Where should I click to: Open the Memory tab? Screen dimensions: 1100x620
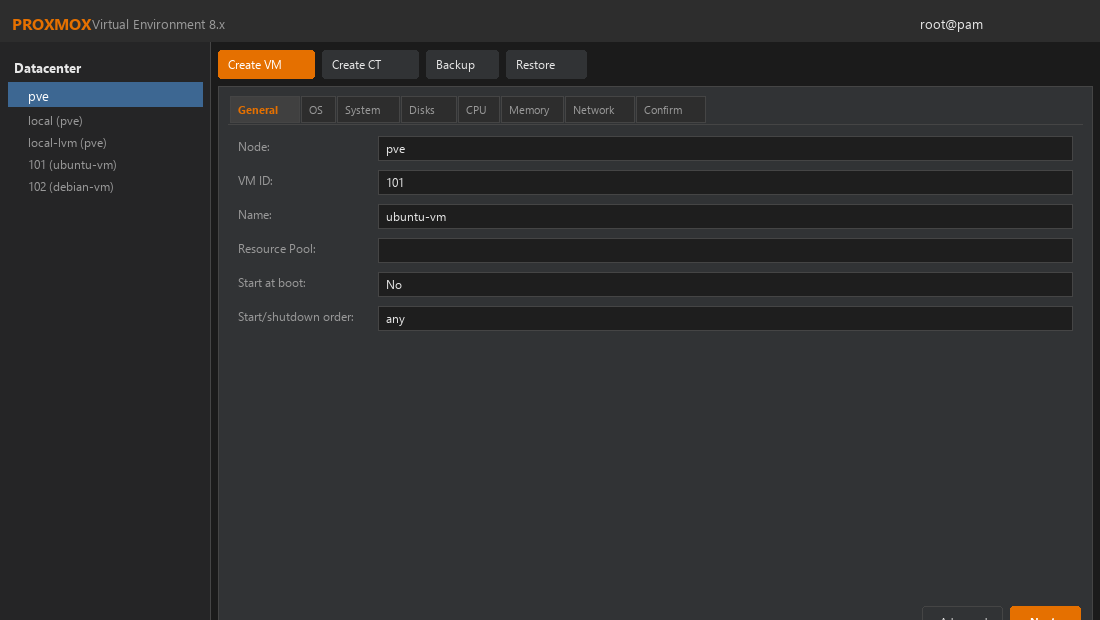tap(532, 110)
